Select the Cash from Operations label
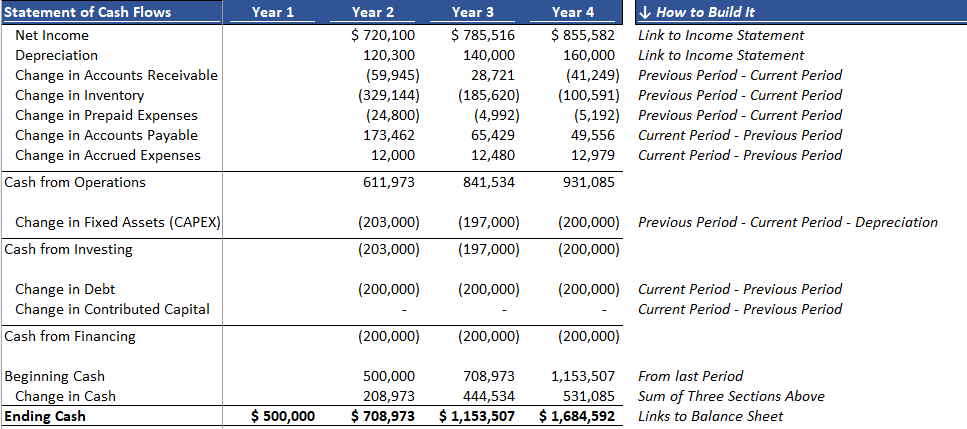 [x=75, y=182]
